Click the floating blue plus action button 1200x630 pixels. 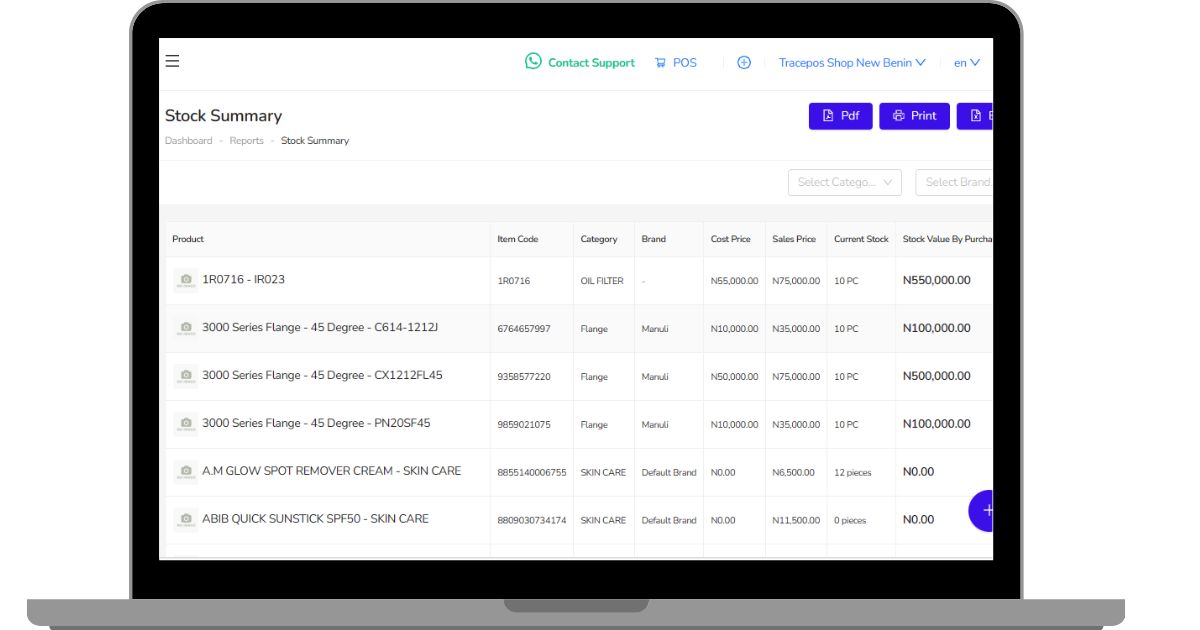click(x=981, y=510)
